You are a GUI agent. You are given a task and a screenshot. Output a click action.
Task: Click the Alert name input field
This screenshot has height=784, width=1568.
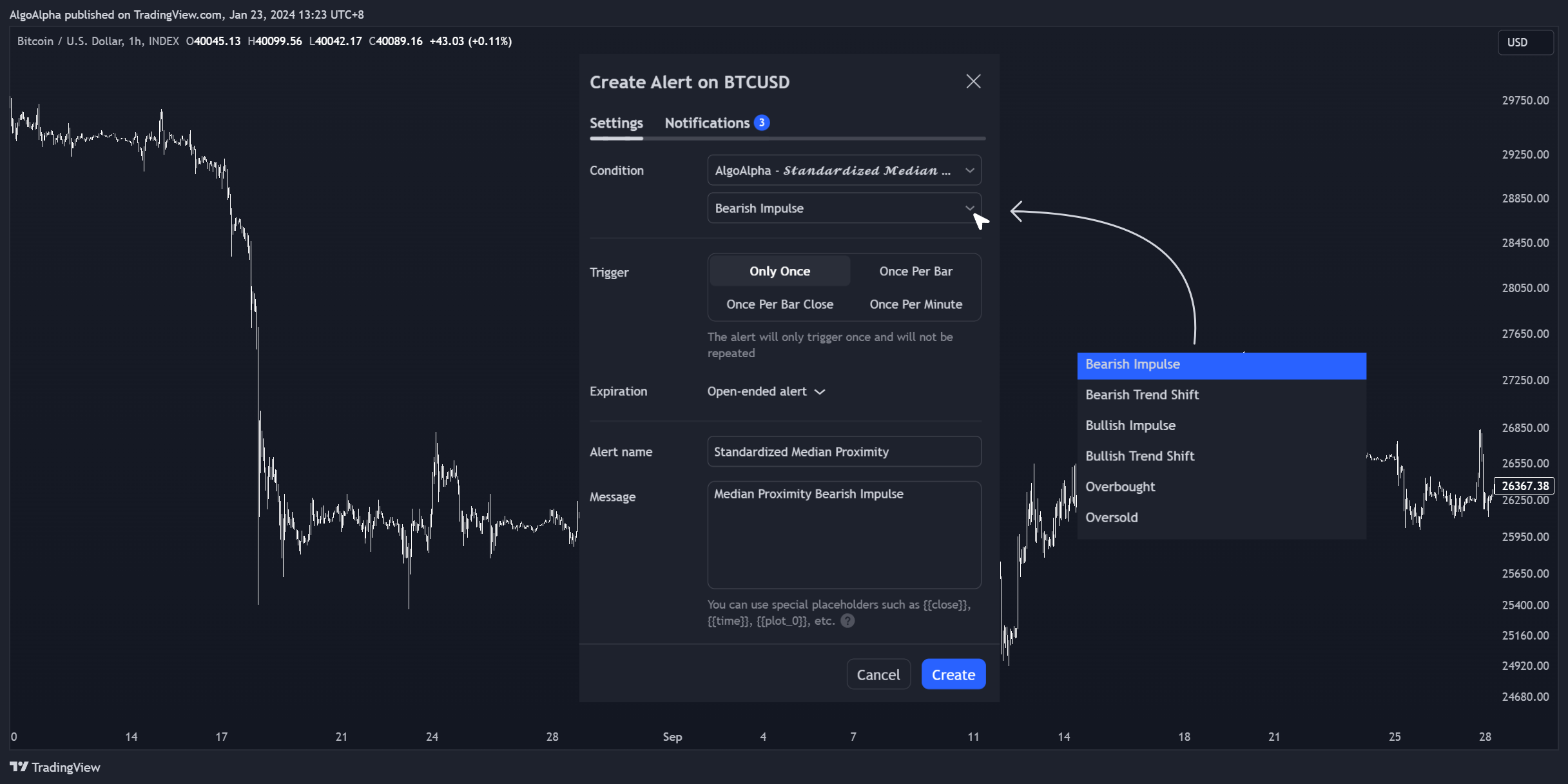(x=844, y=452)
